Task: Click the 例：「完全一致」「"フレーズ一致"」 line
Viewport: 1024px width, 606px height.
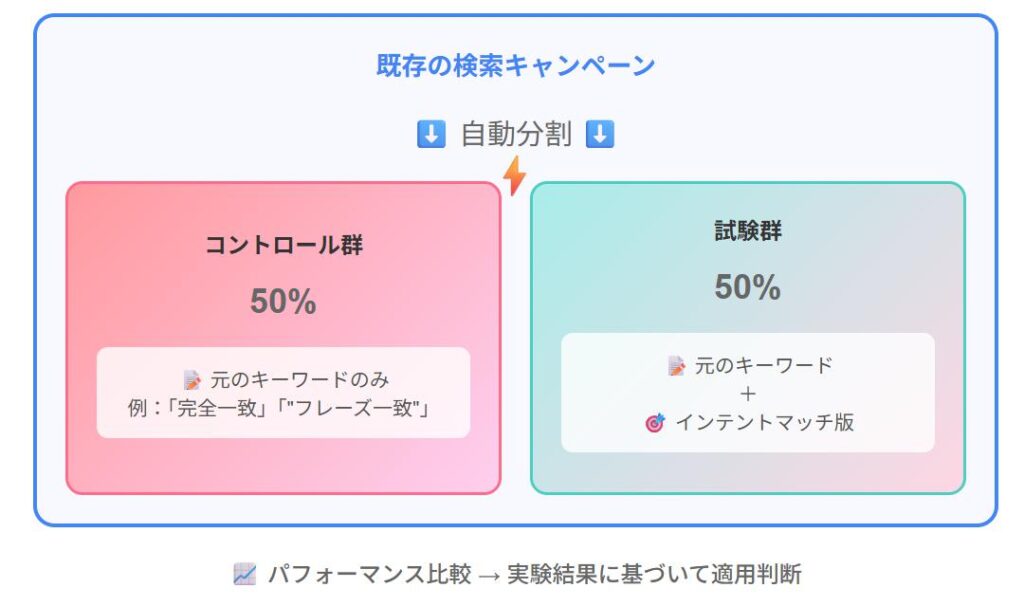Action: 280,408
